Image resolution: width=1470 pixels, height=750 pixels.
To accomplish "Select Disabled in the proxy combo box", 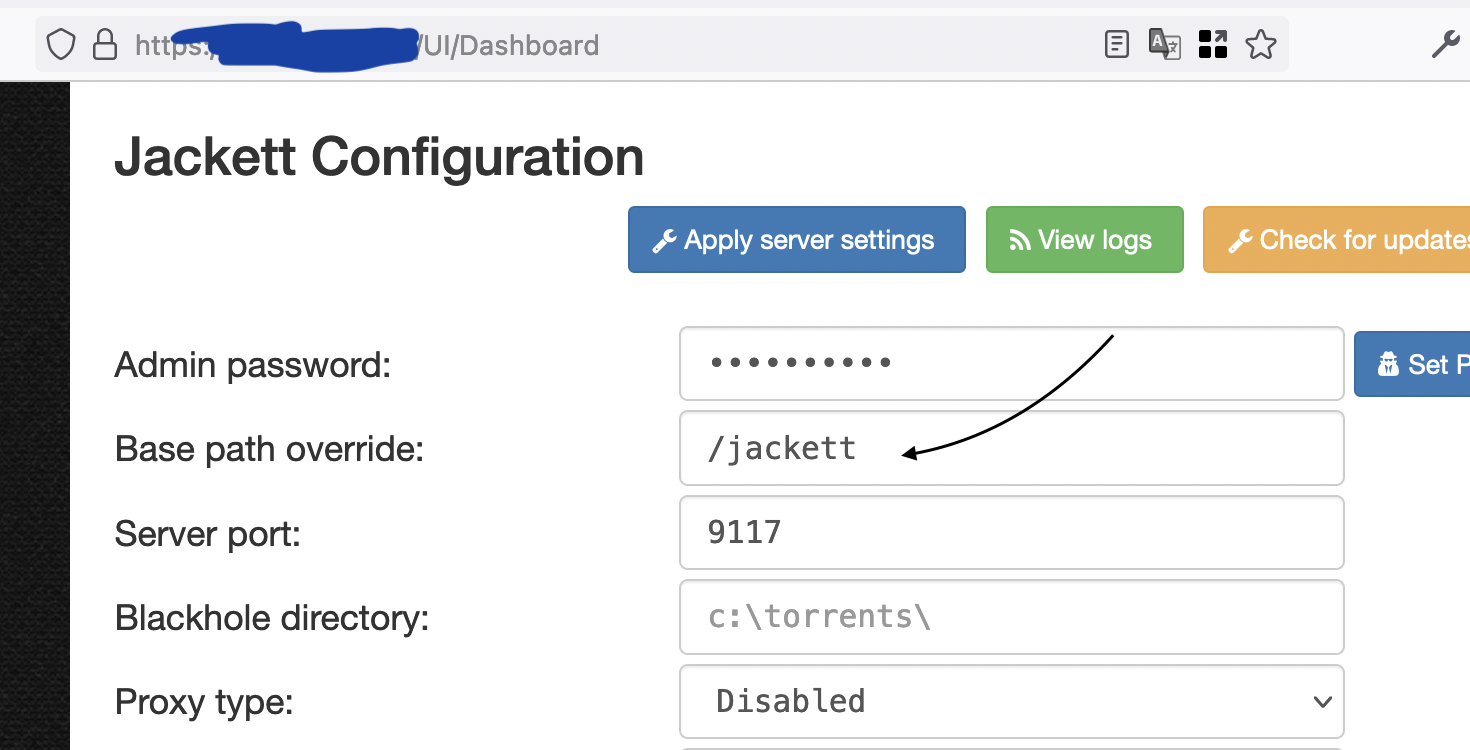I will (1011, 701).
